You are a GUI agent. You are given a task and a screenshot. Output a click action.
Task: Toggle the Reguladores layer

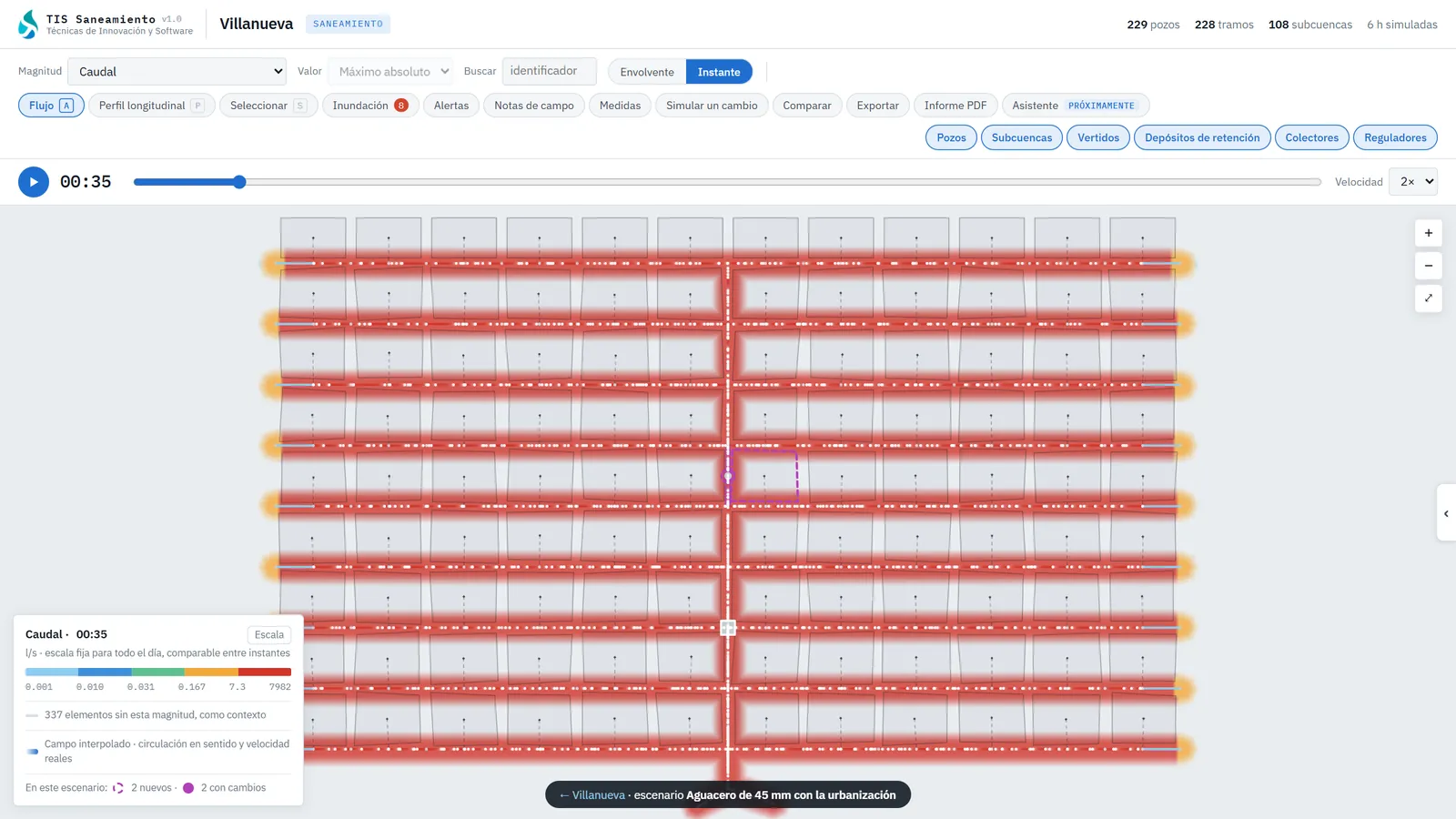(1395, 137)
